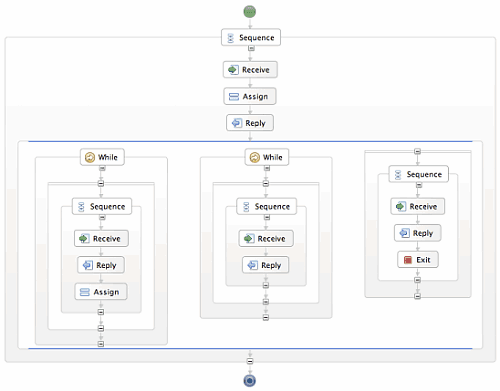Select the Receive in the right branch Sequence
The image size is (500, 391).
pos(418,206)
